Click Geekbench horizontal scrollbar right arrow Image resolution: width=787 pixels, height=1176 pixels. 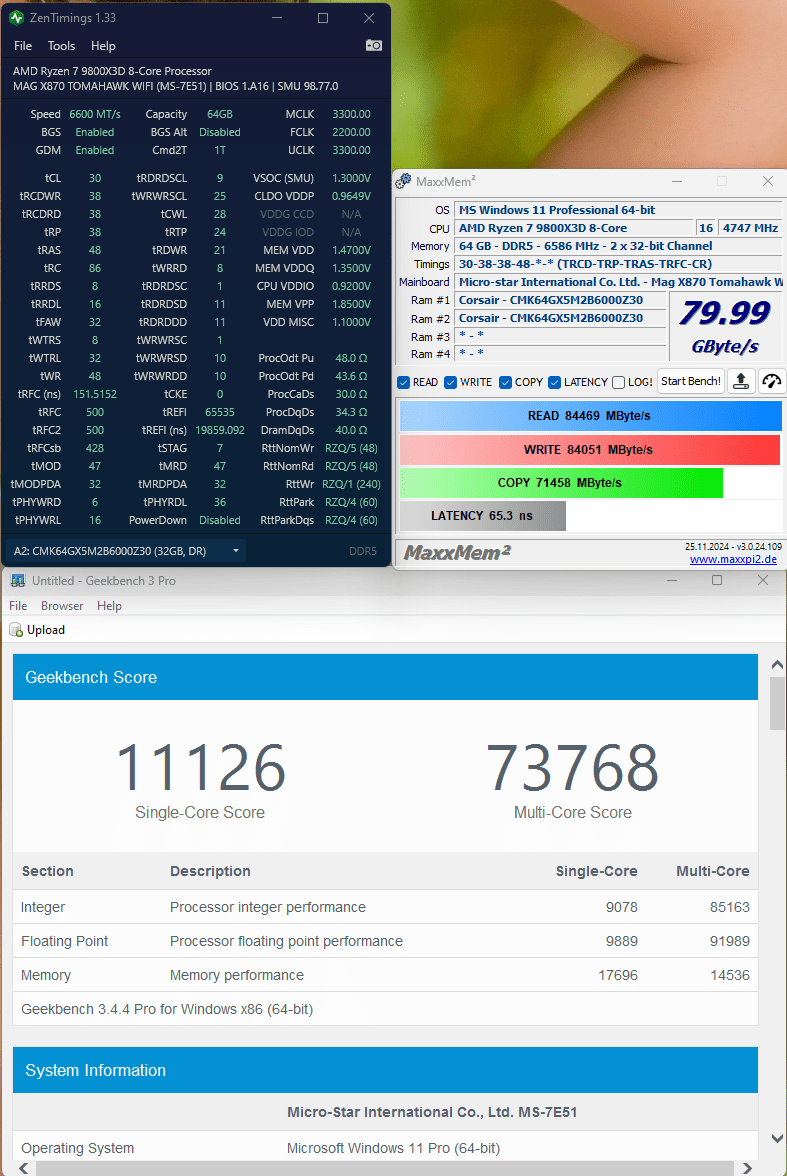pyautogui.click(x=746, y=1168)
